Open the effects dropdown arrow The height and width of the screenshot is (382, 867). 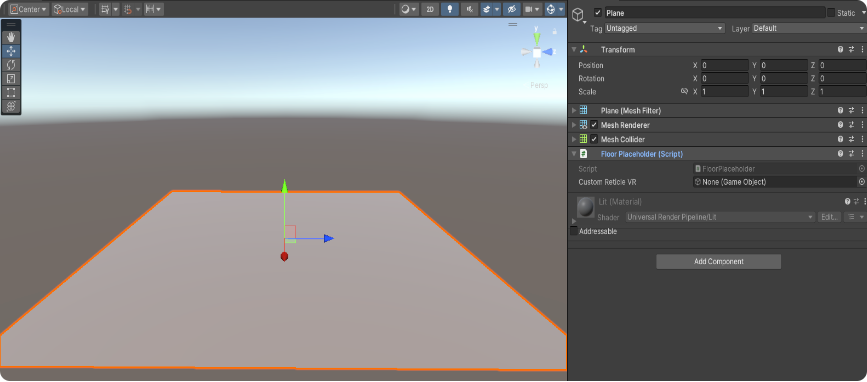click(x=497, y=9)
